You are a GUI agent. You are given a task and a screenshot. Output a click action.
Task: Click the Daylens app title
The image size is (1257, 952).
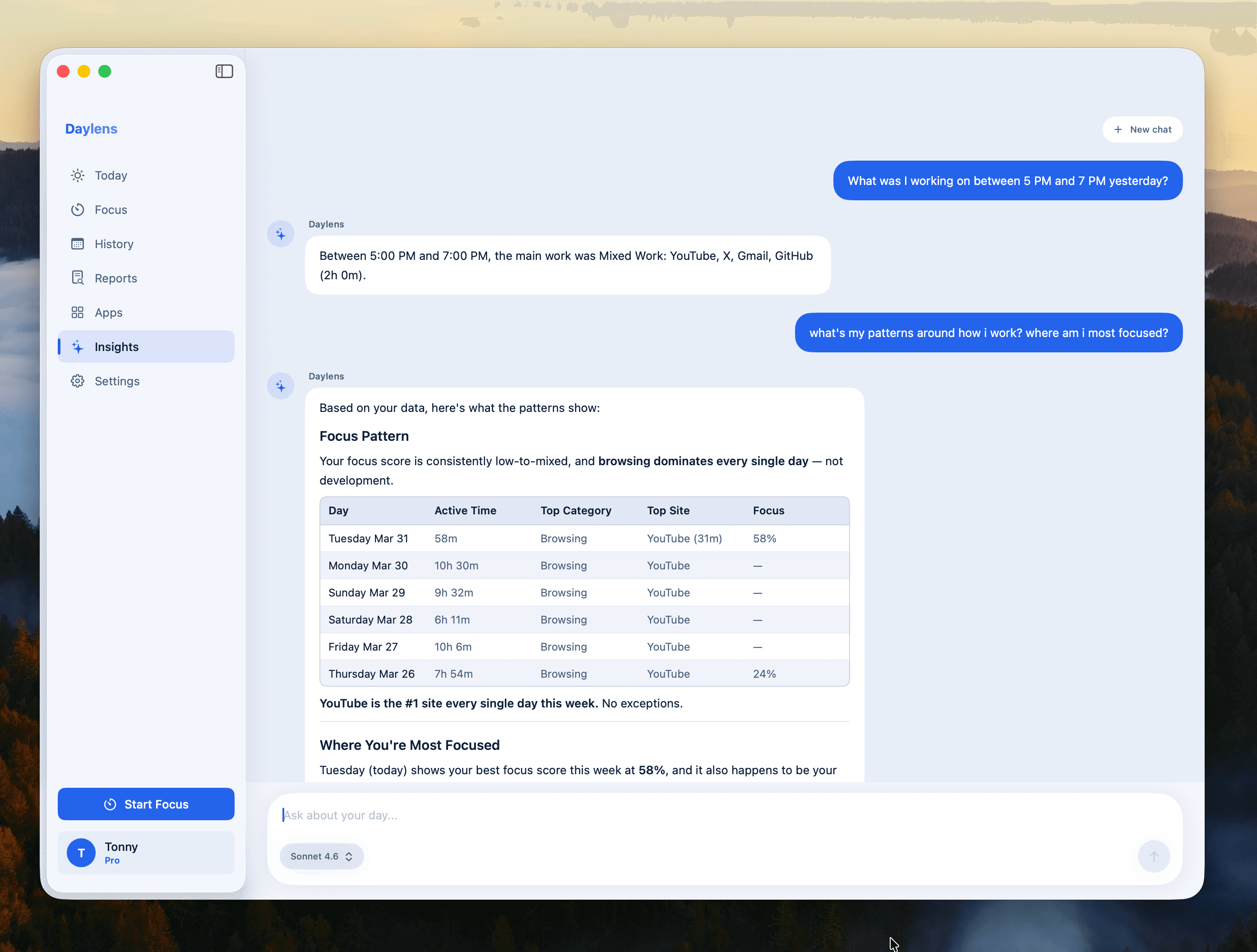(91, 129)
